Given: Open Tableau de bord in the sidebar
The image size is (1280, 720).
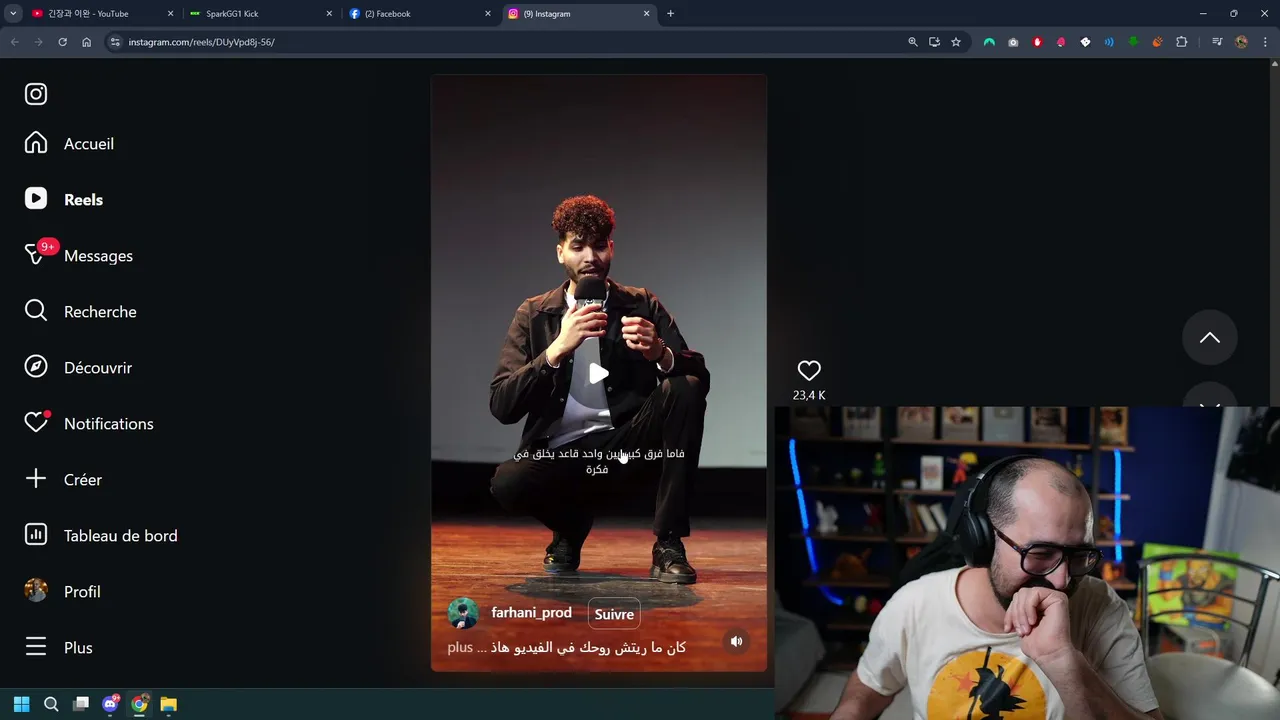Looking at the screenshot, I should click(101, 536).
